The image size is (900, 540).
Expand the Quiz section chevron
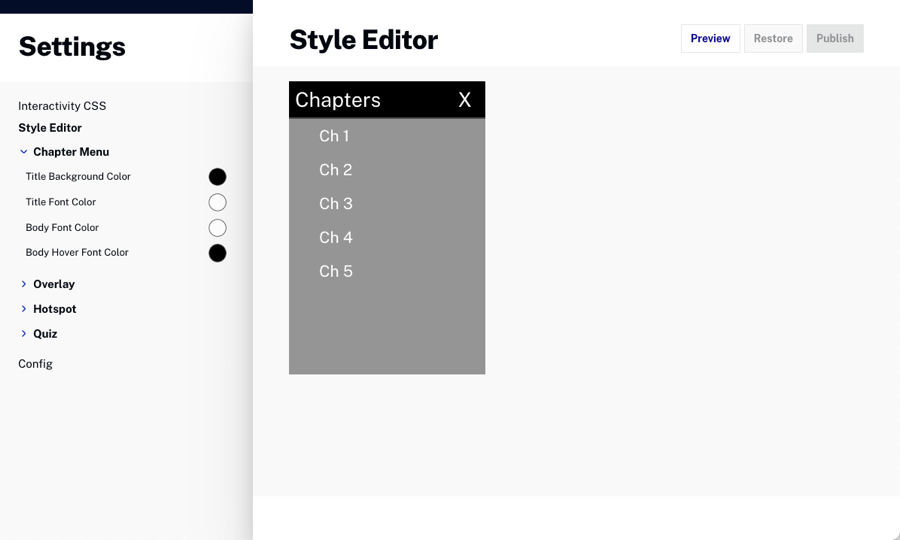(x=24, y=334)
